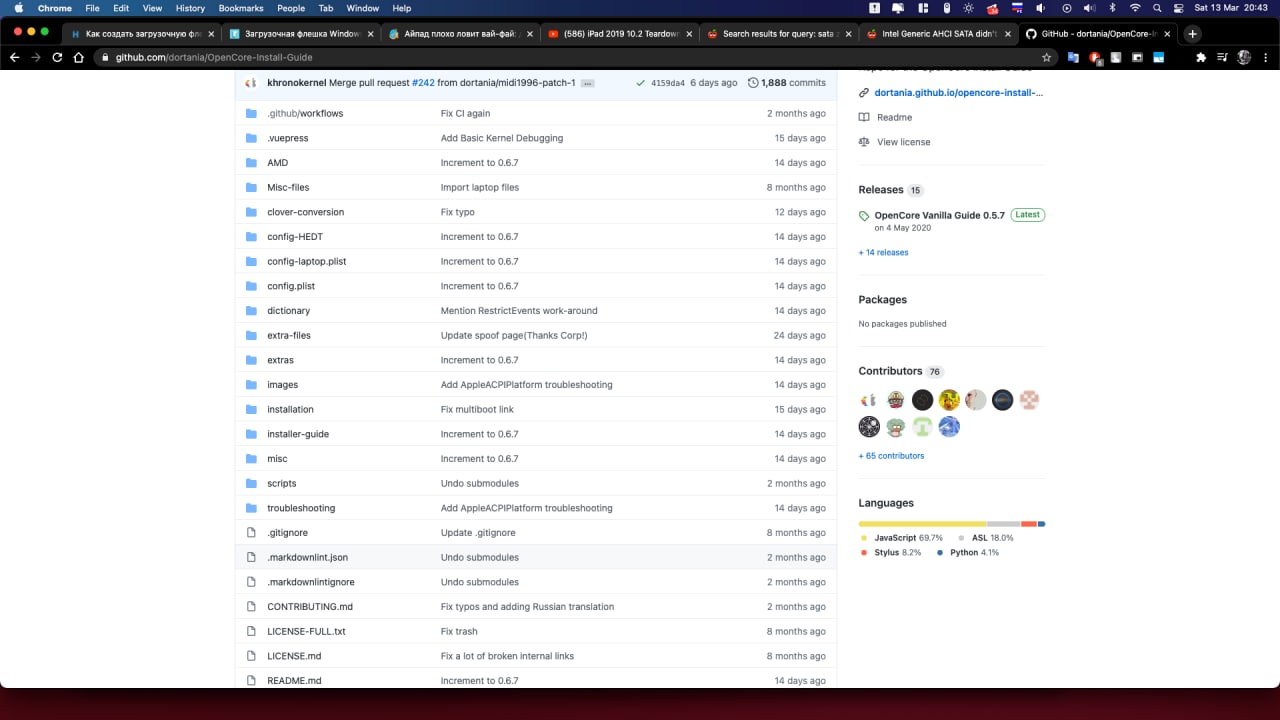Open the Chrome profile avatar
This screenshot has height=720, width=1280.
(x=1244, y=57)
